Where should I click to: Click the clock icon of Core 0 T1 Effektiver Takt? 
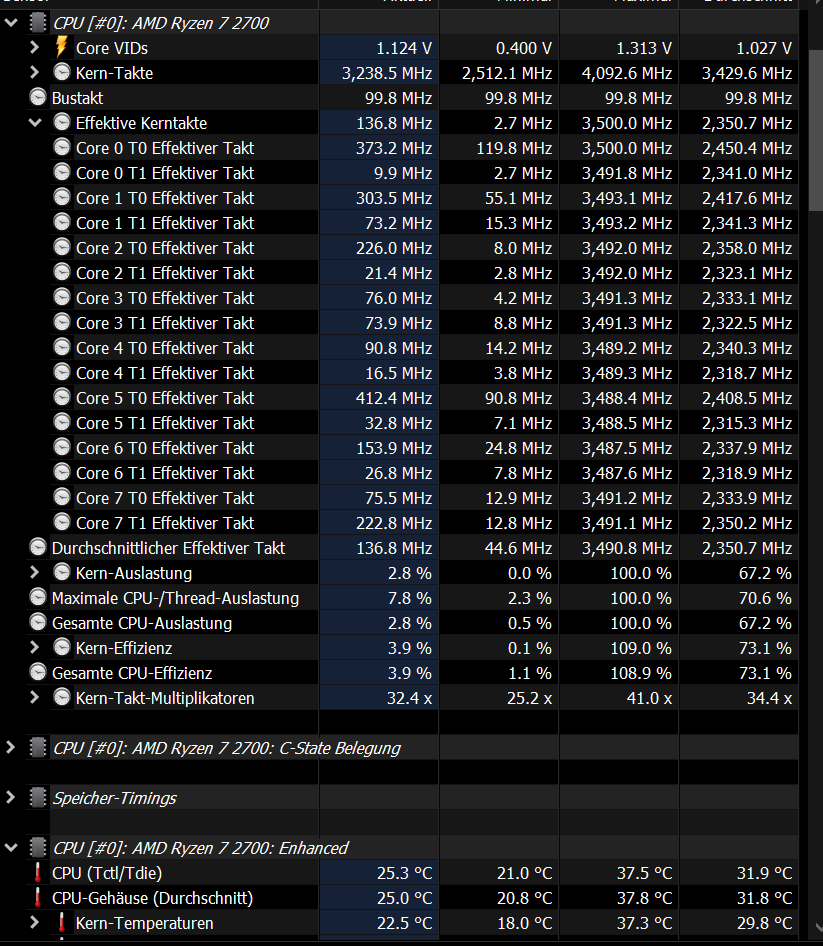[62, 173]
